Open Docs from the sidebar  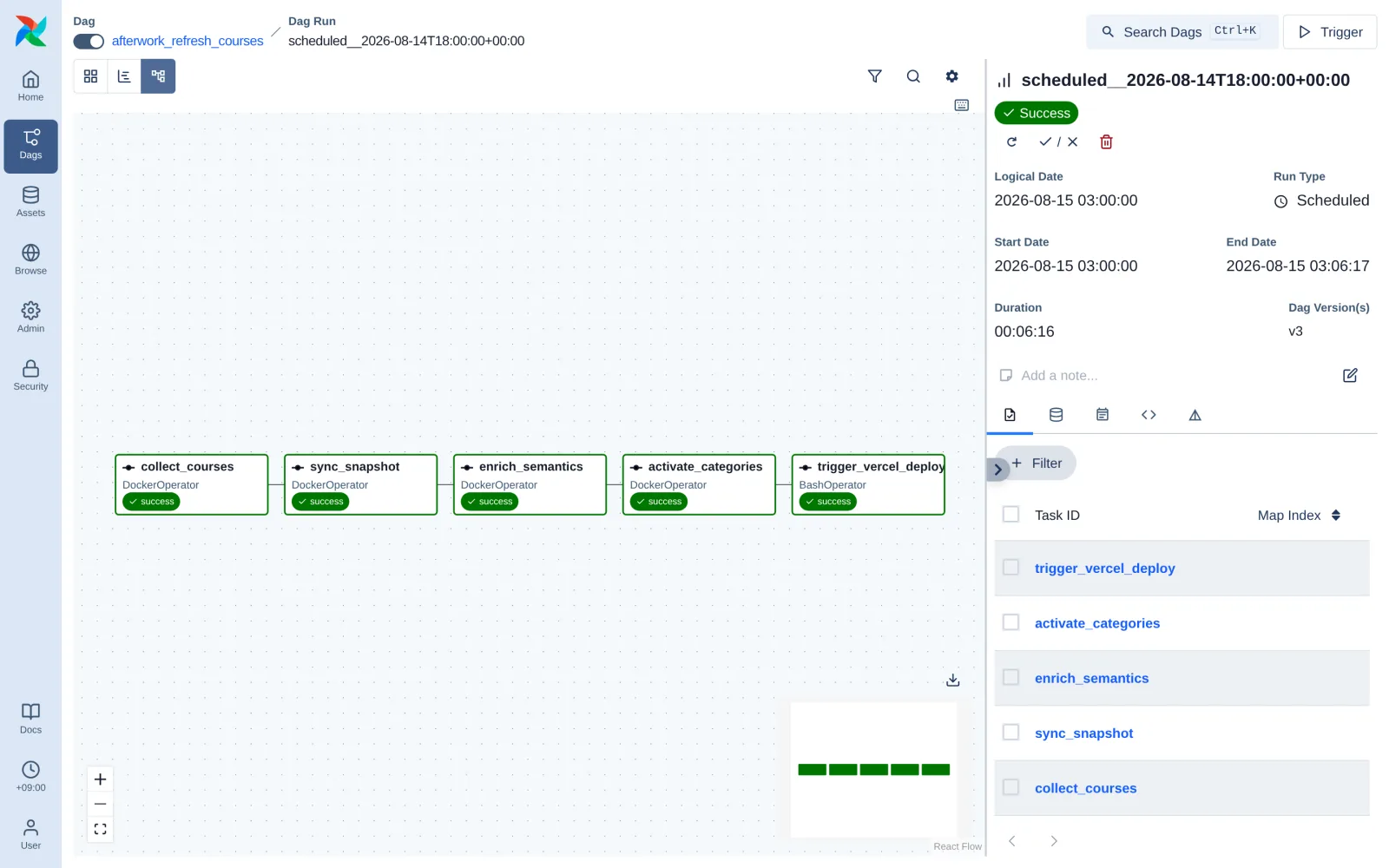pyautogui.click(x=30, y=719)
